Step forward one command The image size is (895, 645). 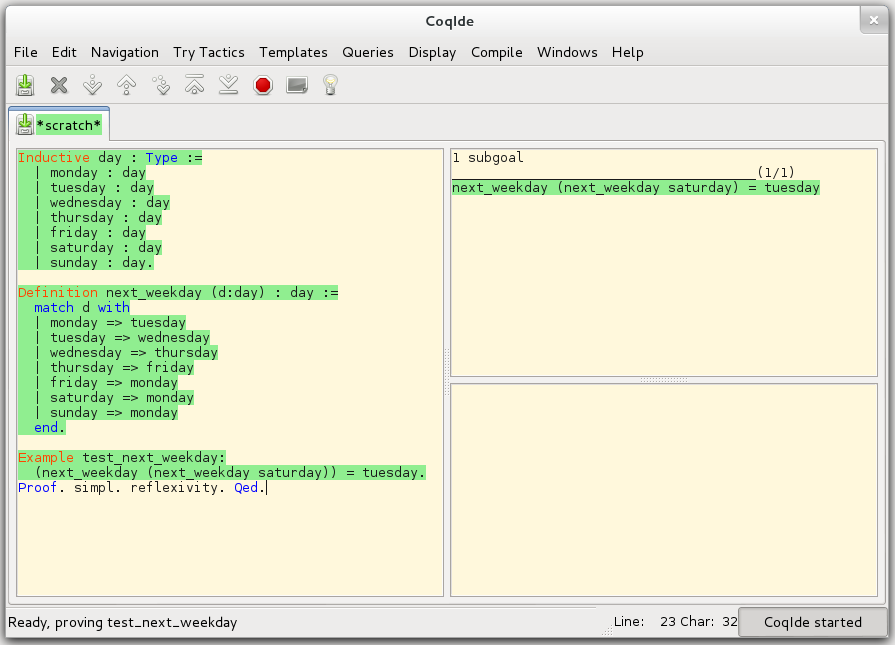92,86
